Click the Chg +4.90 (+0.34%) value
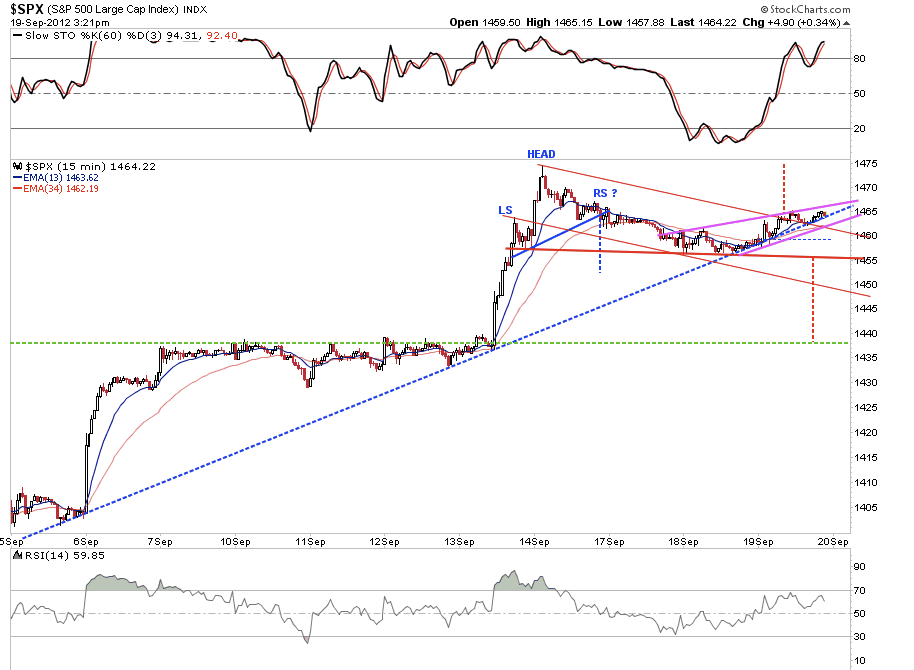 (791, 23)
